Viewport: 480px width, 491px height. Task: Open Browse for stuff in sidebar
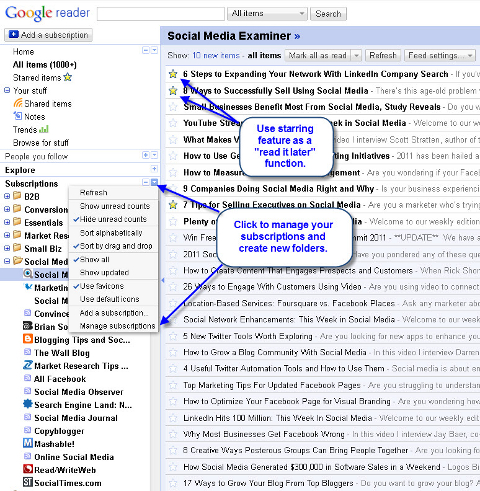click(41, 143)
